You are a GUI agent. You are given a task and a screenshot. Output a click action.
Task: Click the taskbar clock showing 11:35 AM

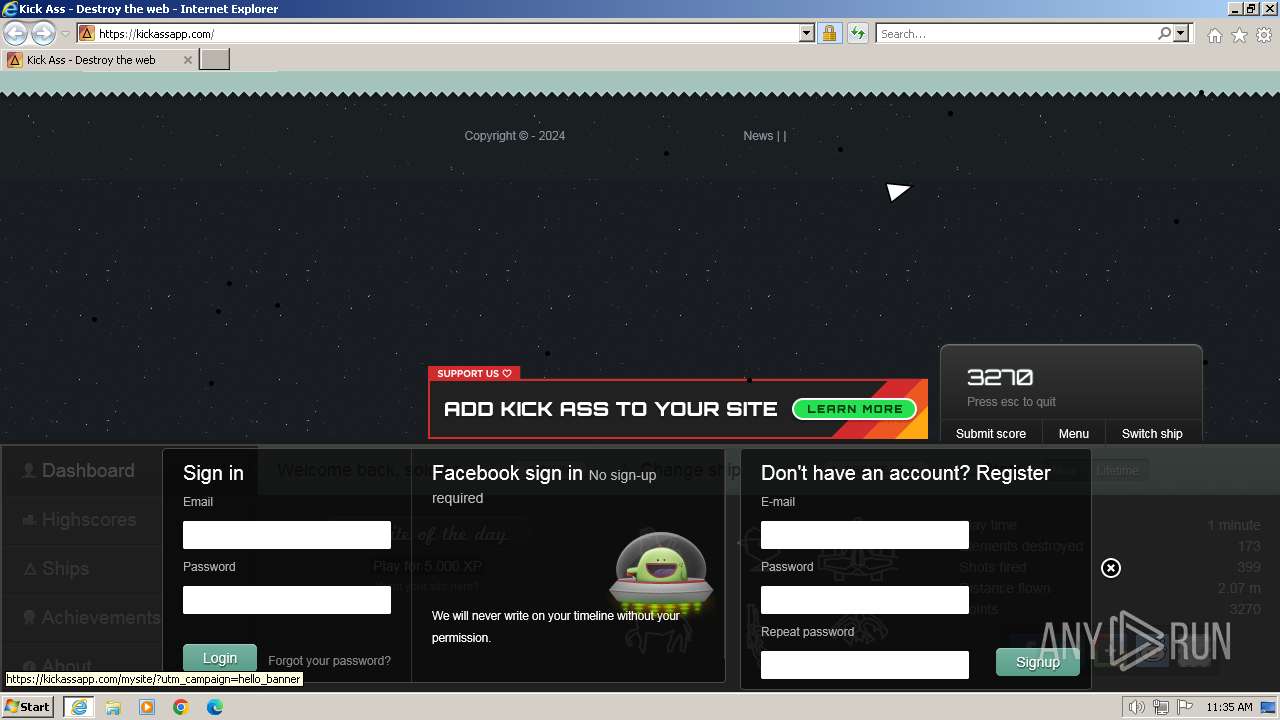[1229, 708]
